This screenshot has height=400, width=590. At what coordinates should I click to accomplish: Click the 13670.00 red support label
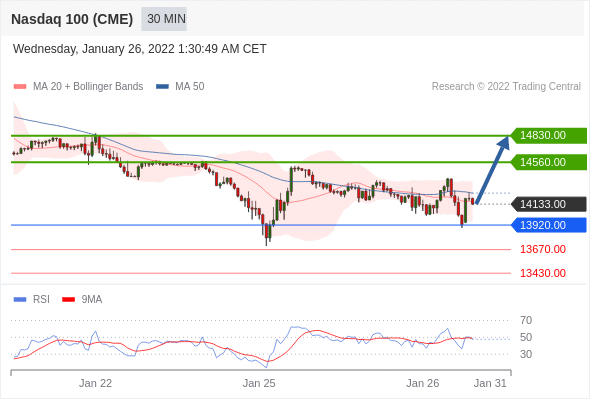(543, 249)
